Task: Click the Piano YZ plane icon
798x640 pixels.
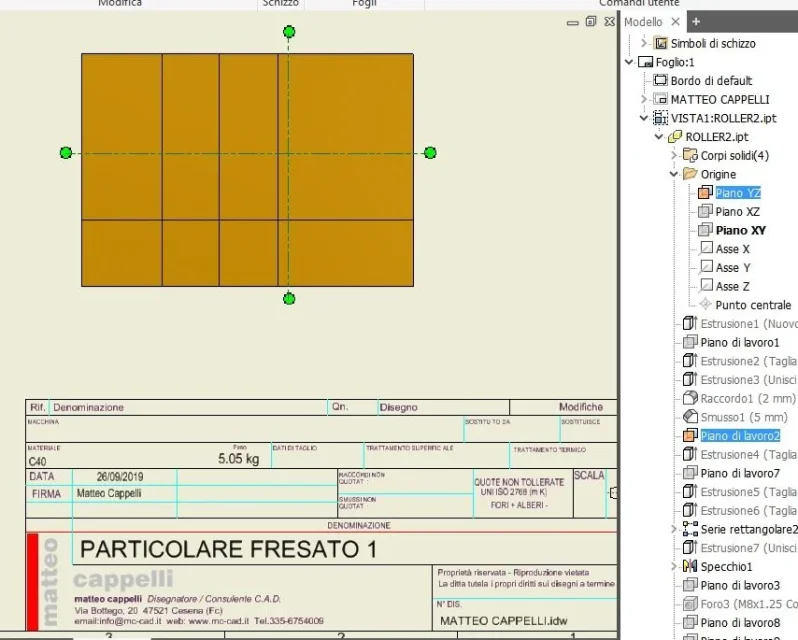Action: 705,192
